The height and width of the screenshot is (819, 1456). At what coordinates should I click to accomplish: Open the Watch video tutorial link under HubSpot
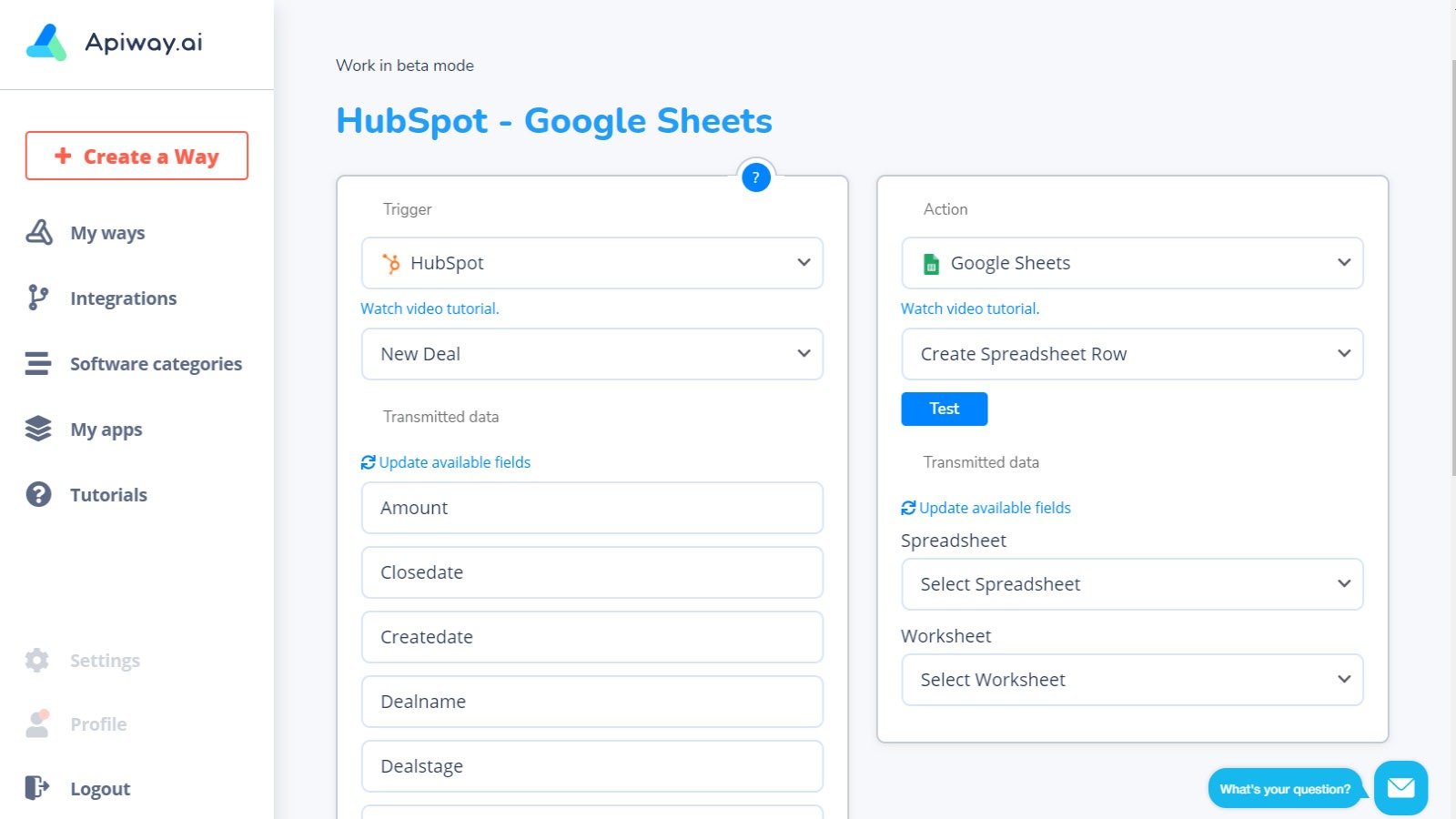pyautogui.click(x=429, y=308)
